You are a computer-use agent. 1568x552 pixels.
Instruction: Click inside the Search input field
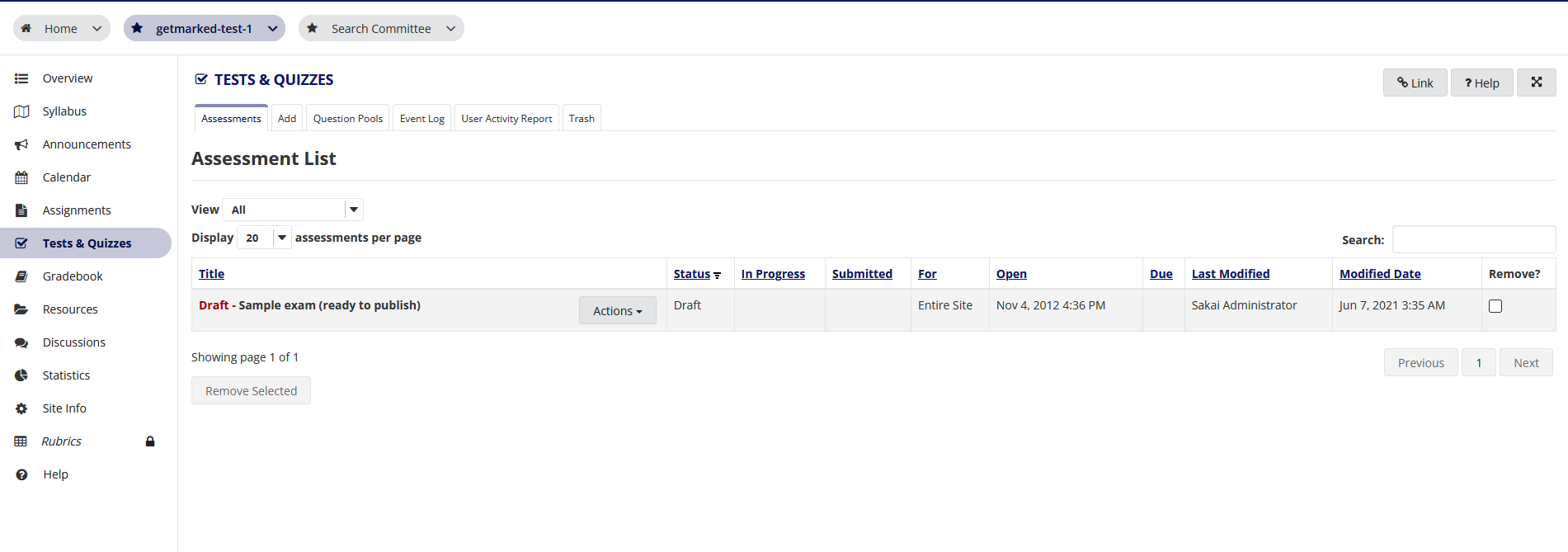pyautogui.click(x=1474, y=239)
